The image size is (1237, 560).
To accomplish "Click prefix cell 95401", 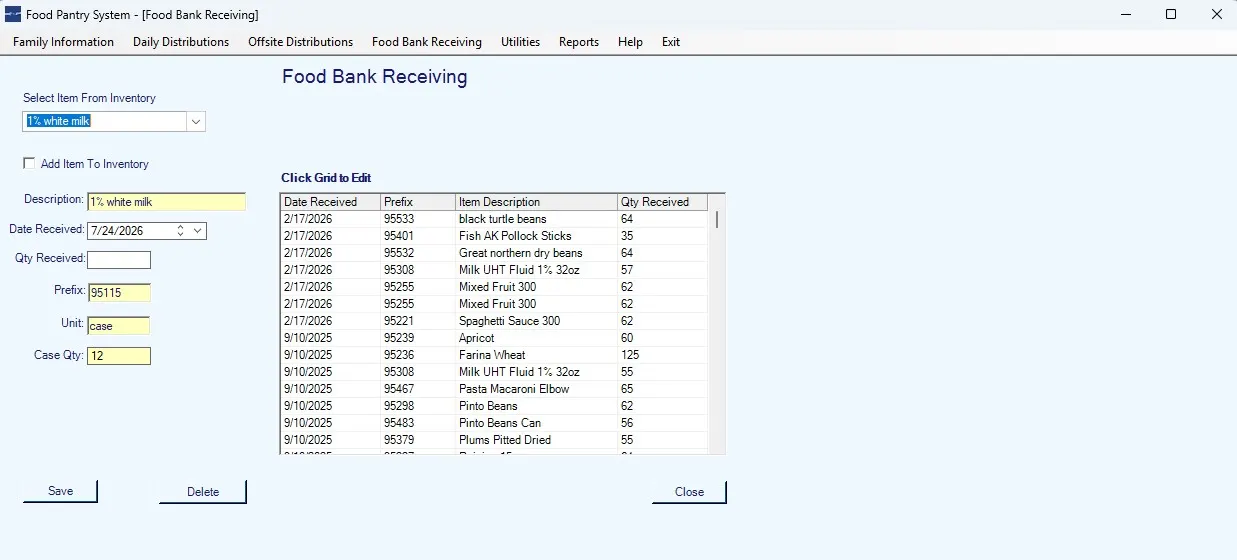I will point(418,236).
